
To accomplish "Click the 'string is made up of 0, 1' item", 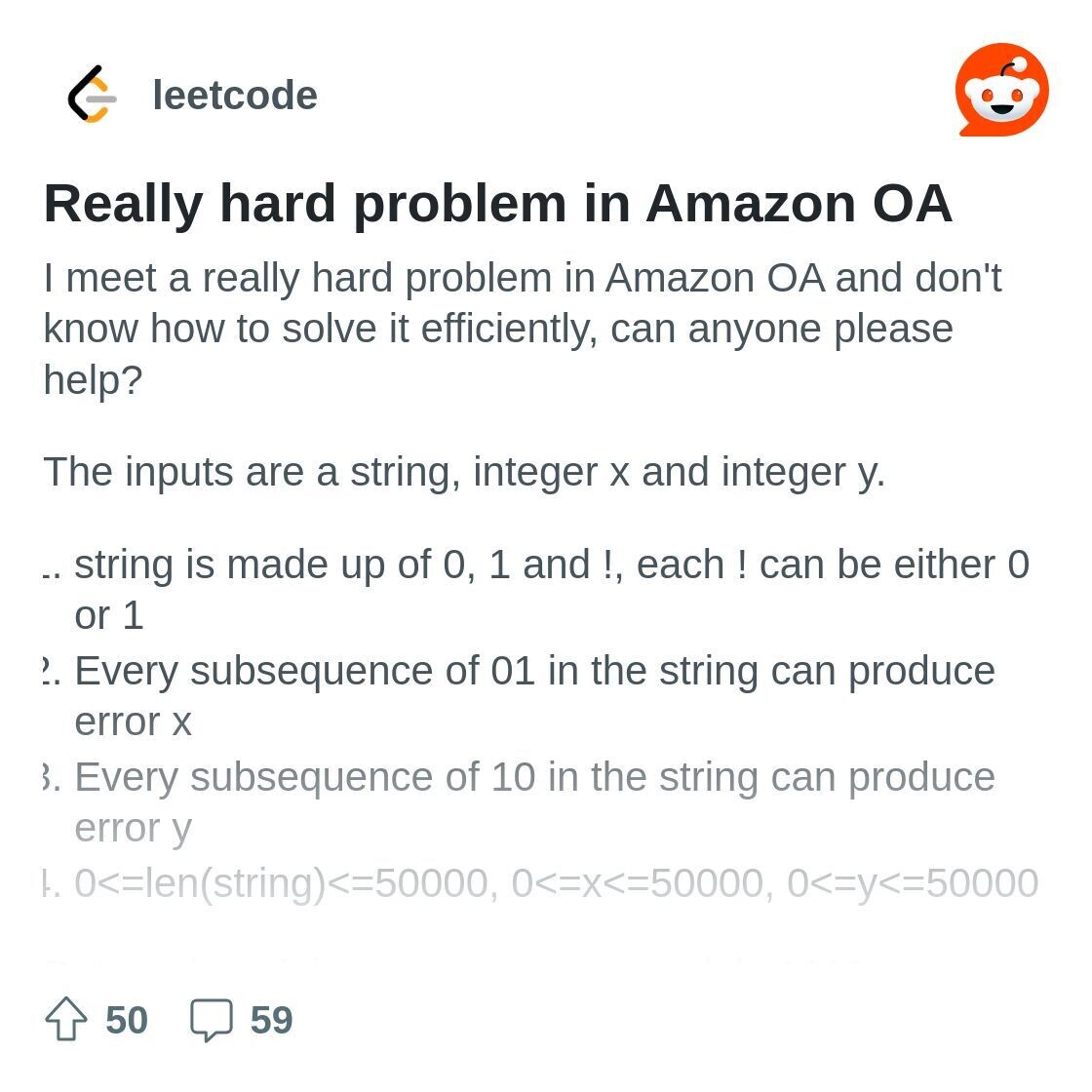I will point(535,589).
